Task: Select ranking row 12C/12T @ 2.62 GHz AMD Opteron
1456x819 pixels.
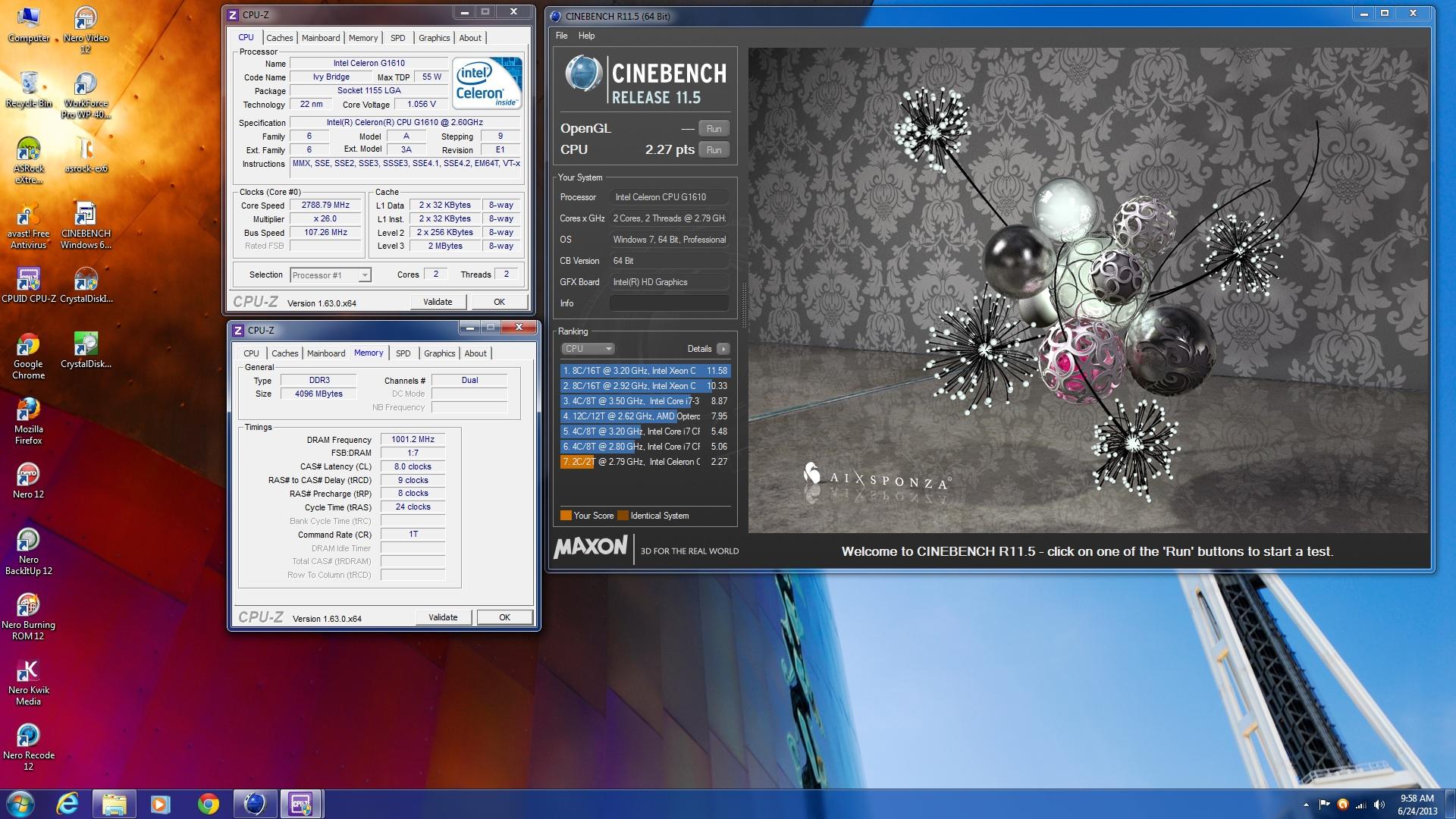Action: click(645, 416)
